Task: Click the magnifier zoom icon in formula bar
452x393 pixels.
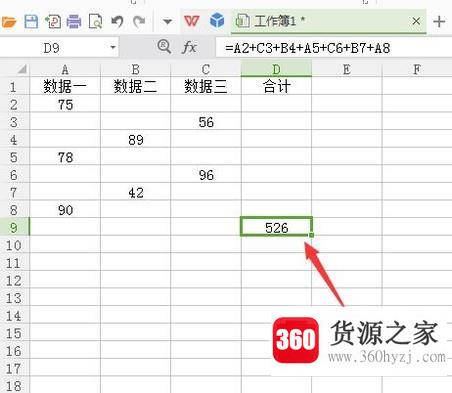Action: coord(164,46)
